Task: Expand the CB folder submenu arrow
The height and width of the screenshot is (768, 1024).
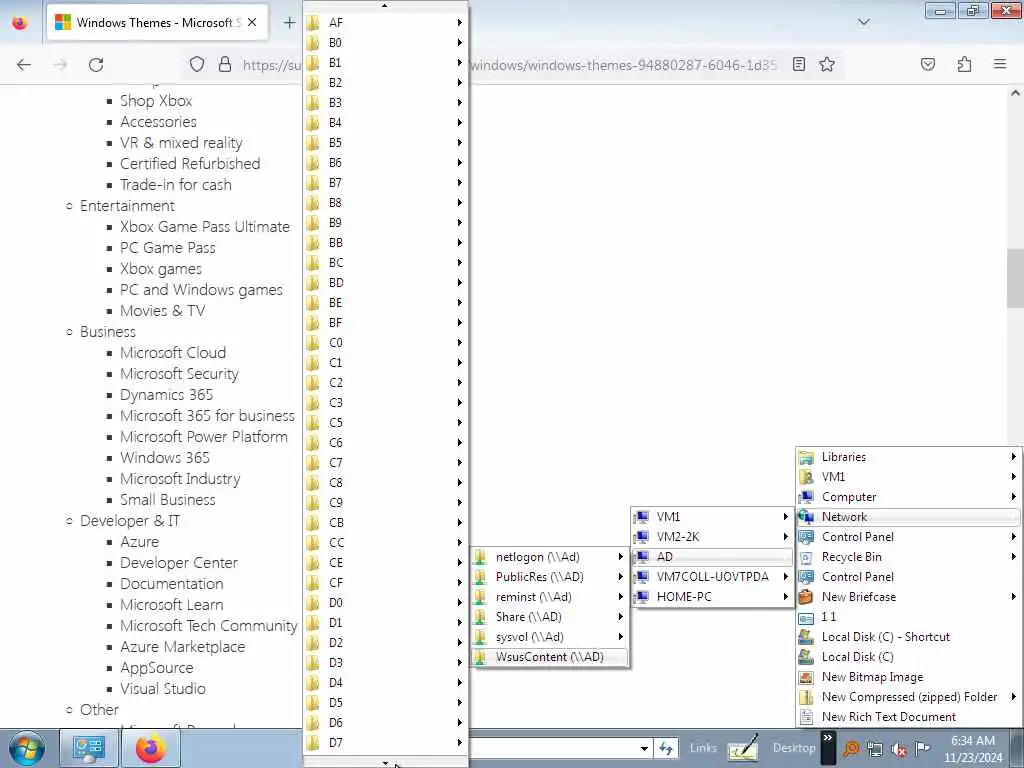Action: 459,522
